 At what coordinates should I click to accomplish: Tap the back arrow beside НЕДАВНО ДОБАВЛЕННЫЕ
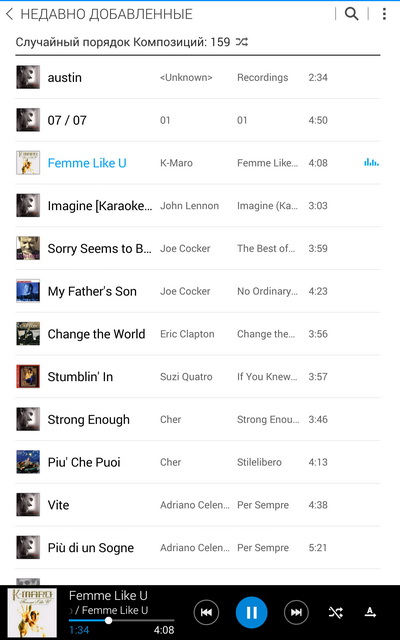(x=10, y=14)
